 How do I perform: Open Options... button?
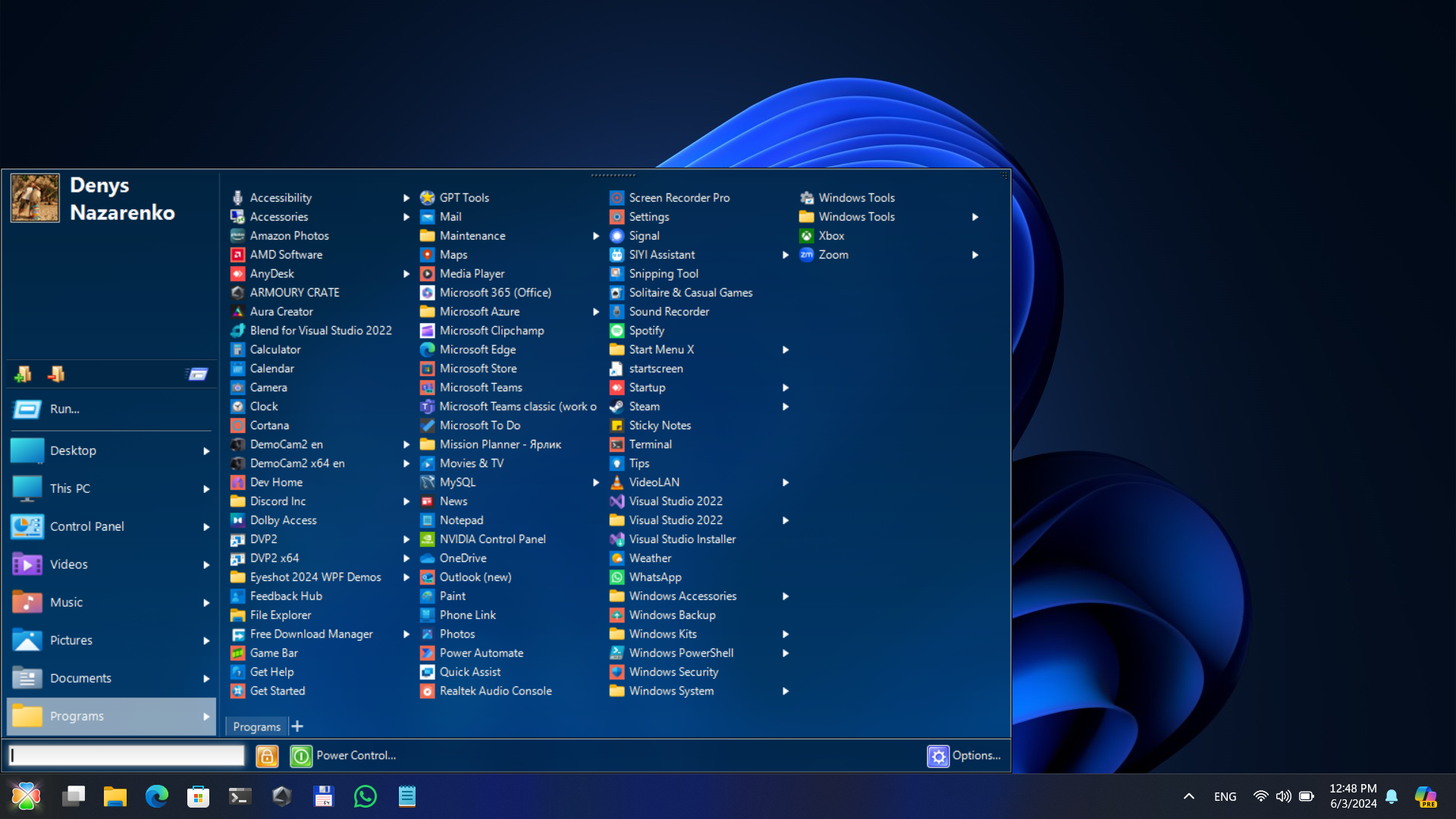[x=964, y=756]
